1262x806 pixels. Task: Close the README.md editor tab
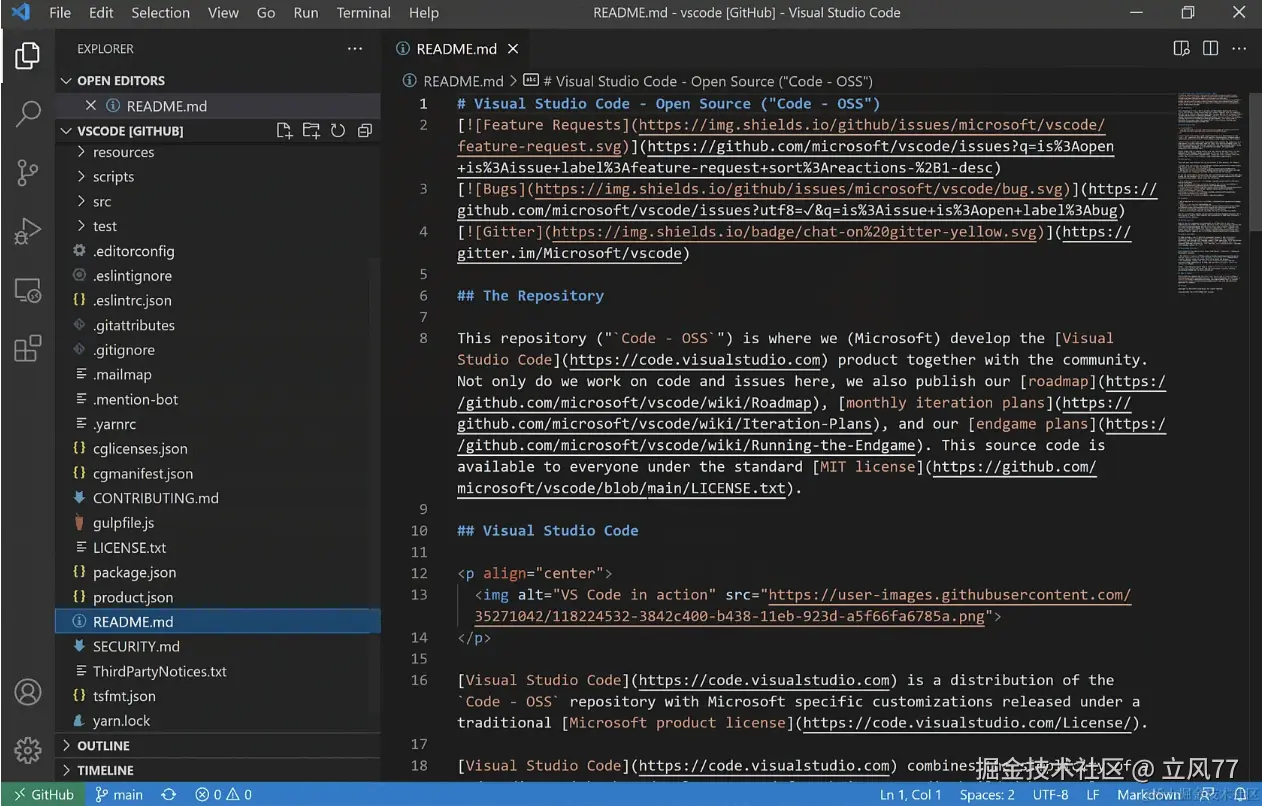(513, 48)
